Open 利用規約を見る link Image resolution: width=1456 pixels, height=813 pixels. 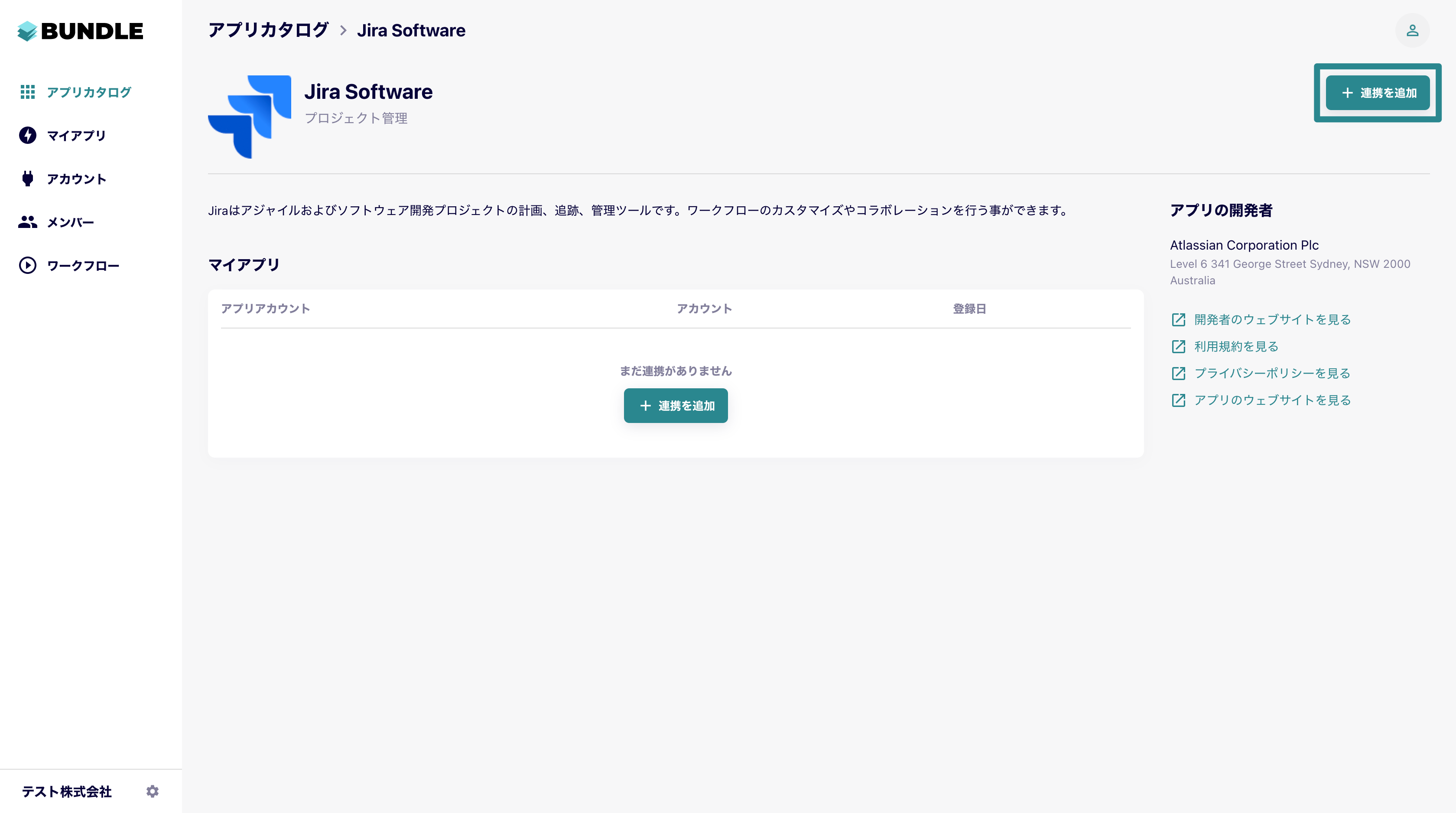(x=1236, y=347)
